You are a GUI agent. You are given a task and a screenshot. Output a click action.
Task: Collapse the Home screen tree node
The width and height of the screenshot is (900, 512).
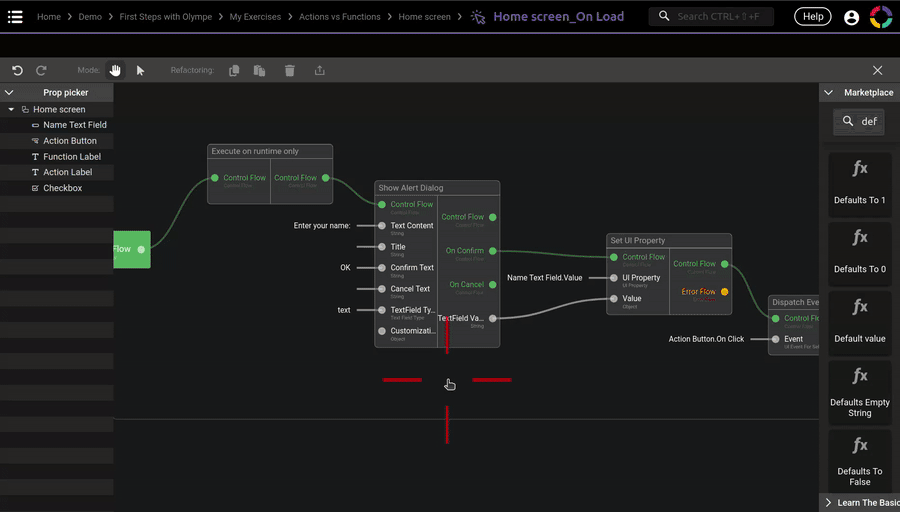[11, 110]
